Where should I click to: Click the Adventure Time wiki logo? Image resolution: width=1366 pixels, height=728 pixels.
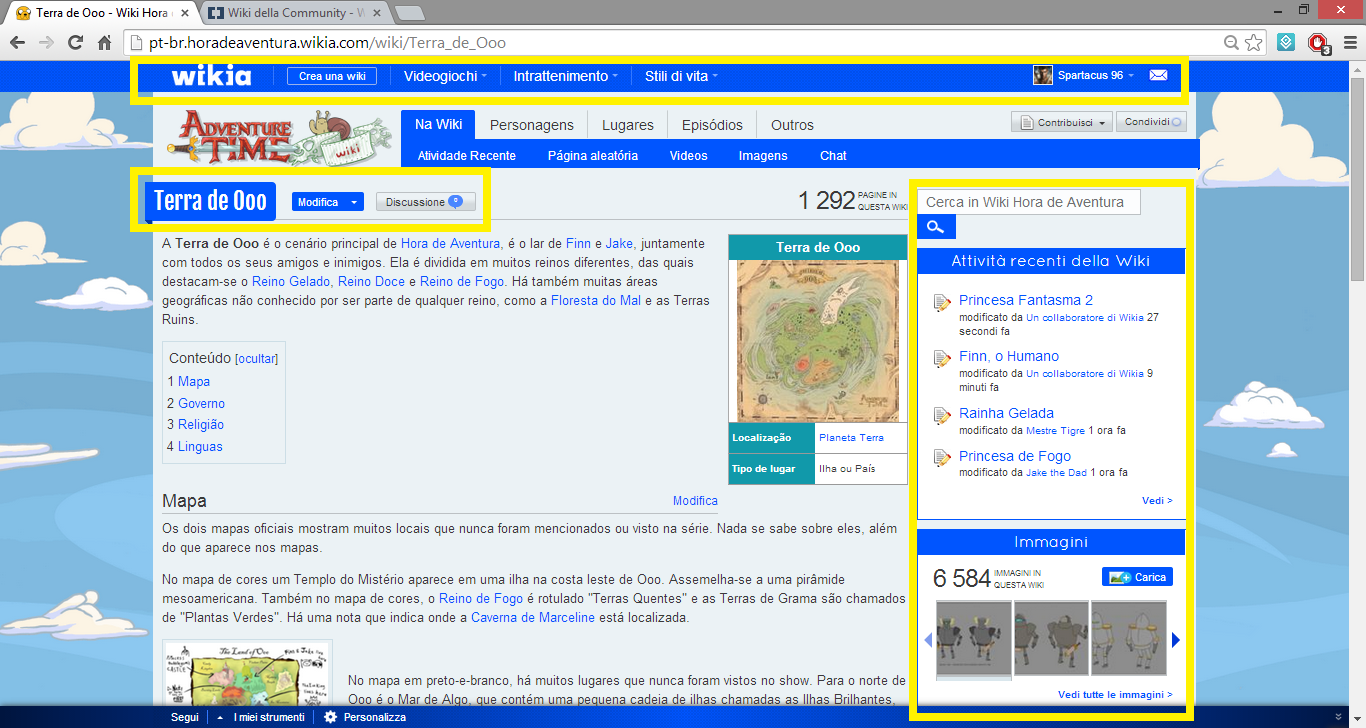(x=278, y=136)
